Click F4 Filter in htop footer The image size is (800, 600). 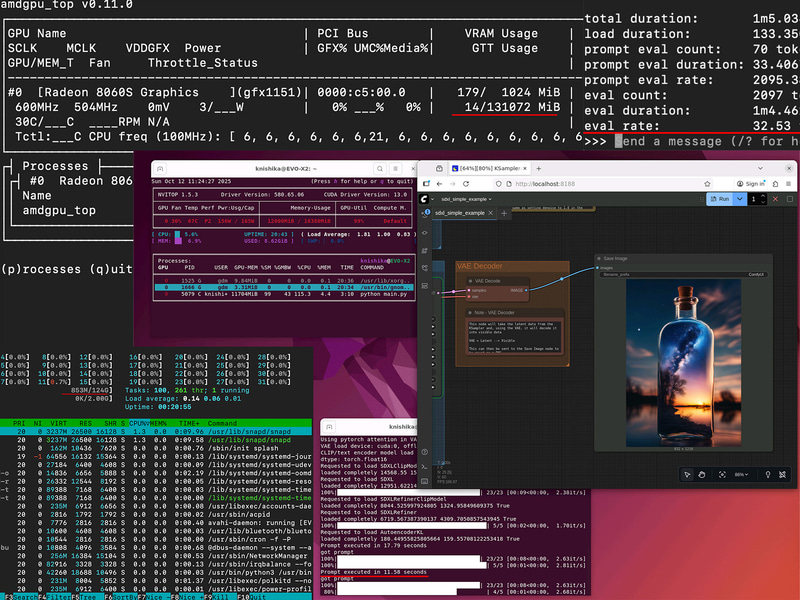coord(55,596)
